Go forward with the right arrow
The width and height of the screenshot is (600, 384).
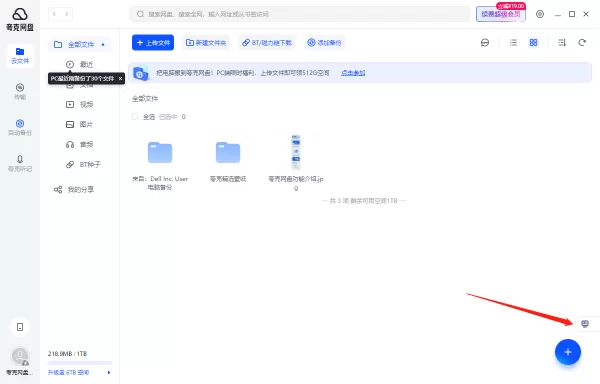pos(67,14)
